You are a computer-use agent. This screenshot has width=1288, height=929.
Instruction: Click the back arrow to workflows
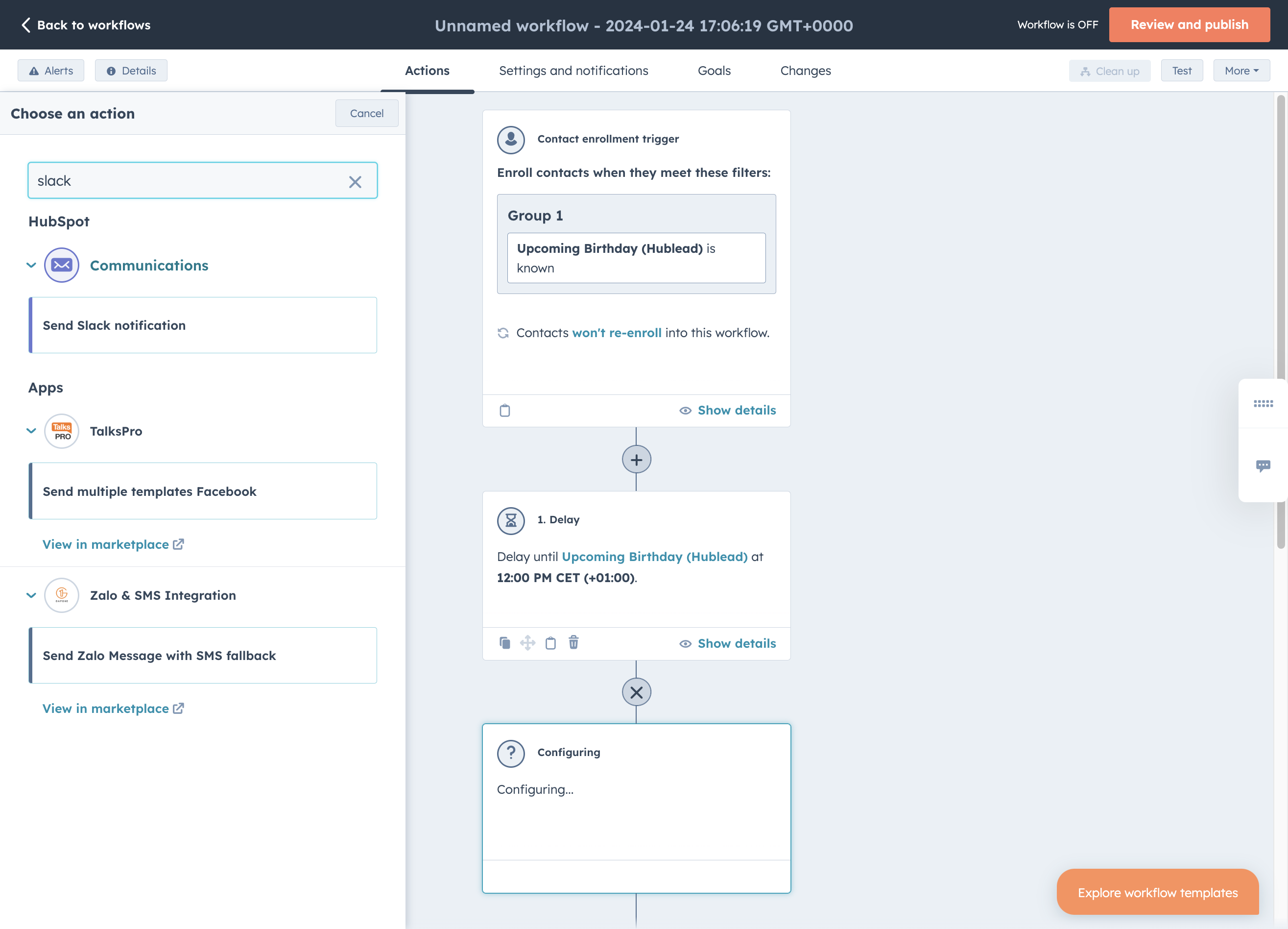(x=26, y=24)
